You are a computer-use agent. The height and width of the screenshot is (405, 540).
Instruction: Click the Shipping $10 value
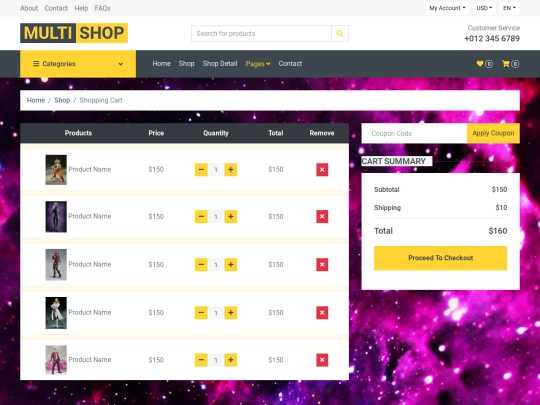tap(501, 208)
